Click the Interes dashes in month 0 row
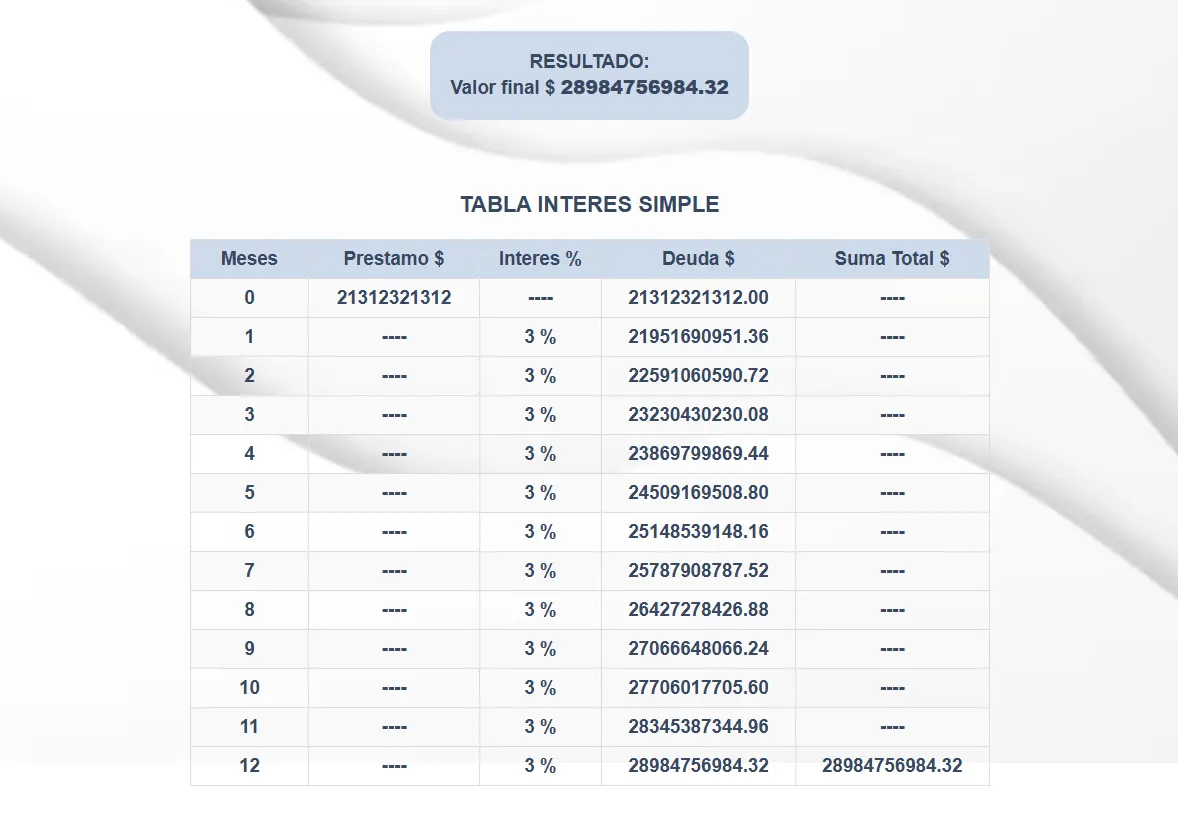This screenshot has height=832, width=1178. (x=540, y=298)
